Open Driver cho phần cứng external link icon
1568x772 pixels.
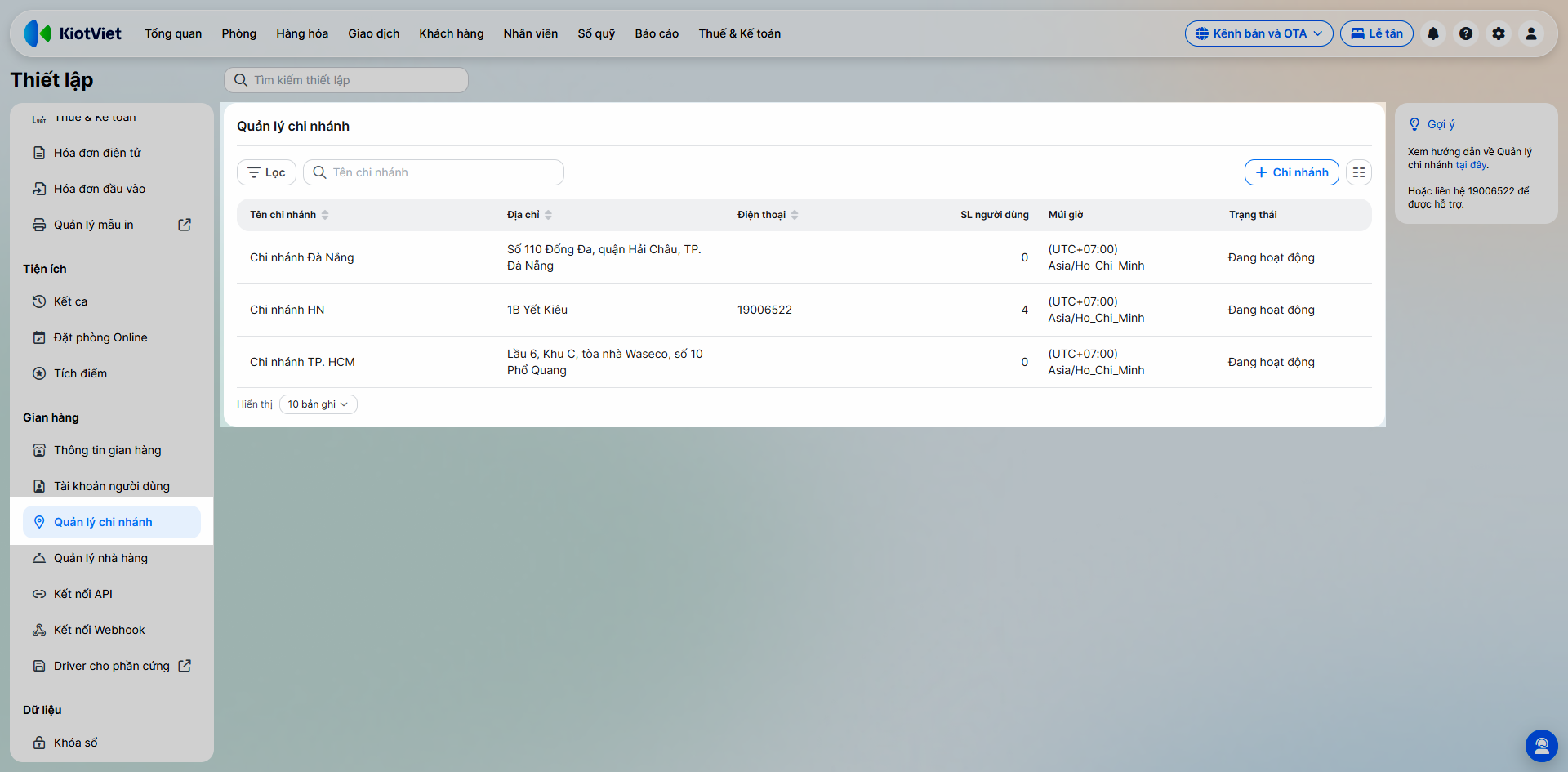tap(185, 666)
